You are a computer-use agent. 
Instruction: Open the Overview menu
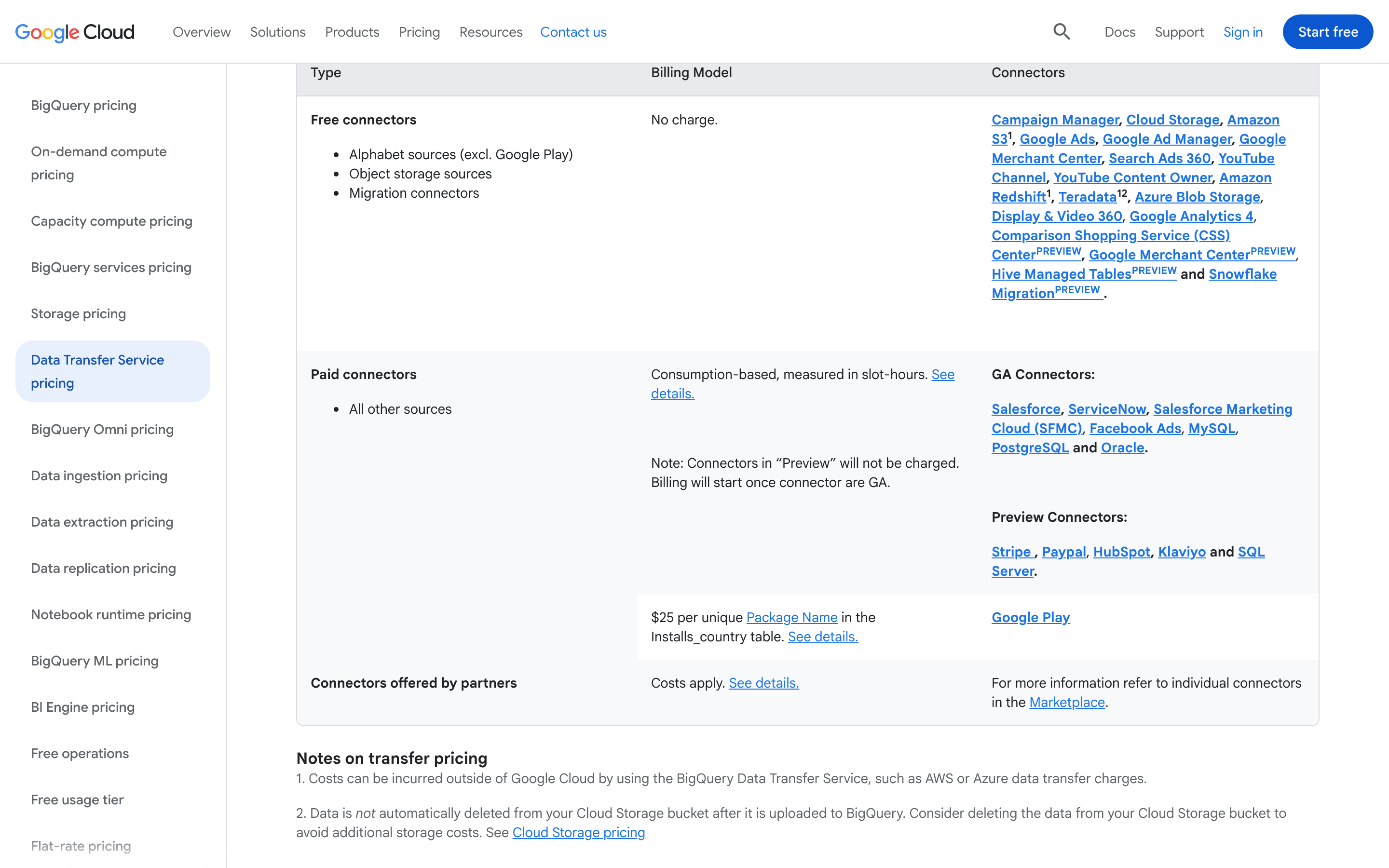click(202, 32)
